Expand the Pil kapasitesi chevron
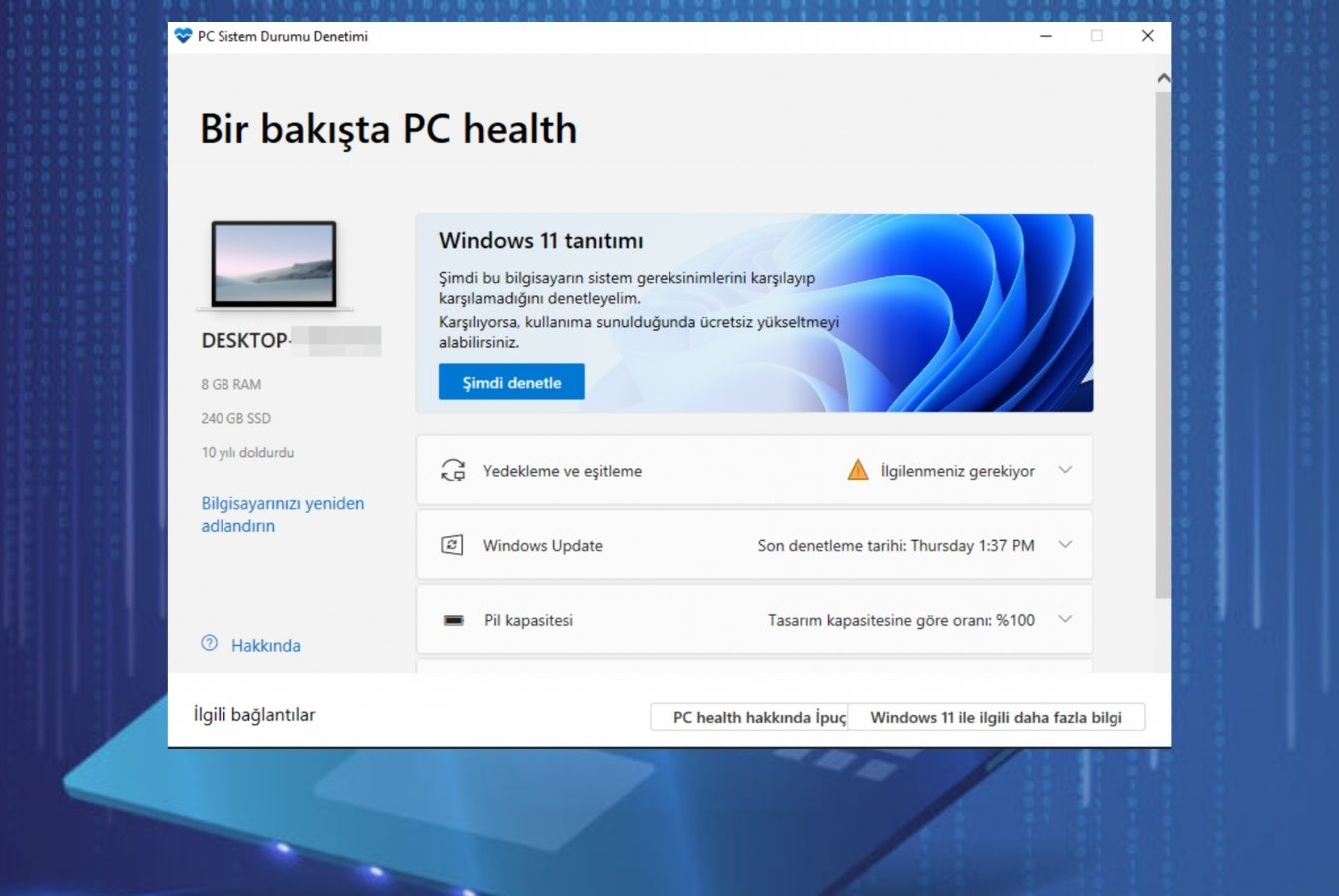Screen dimensions: 1339x896 tap(1065, 620)
